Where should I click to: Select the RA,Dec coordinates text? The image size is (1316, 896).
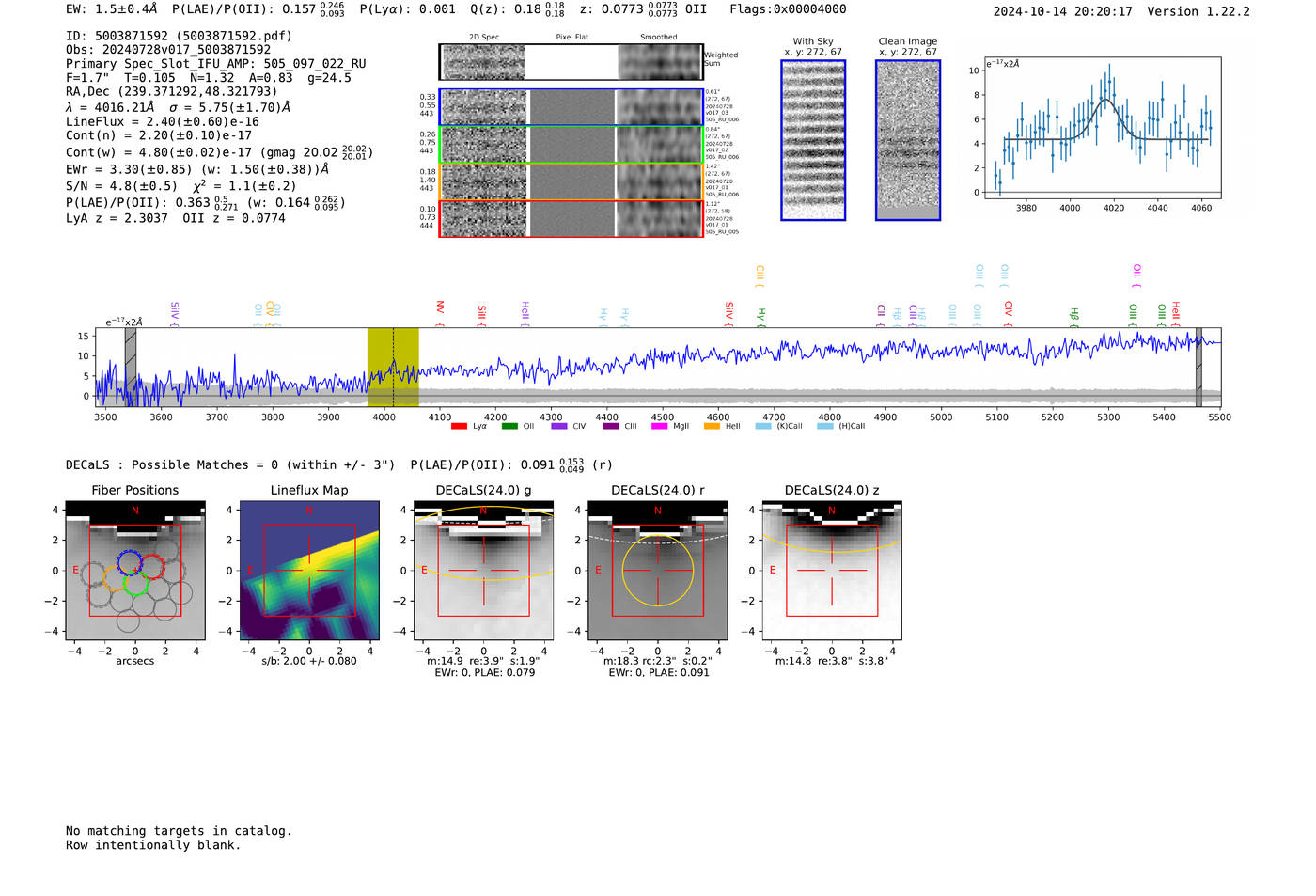point(172,92)
